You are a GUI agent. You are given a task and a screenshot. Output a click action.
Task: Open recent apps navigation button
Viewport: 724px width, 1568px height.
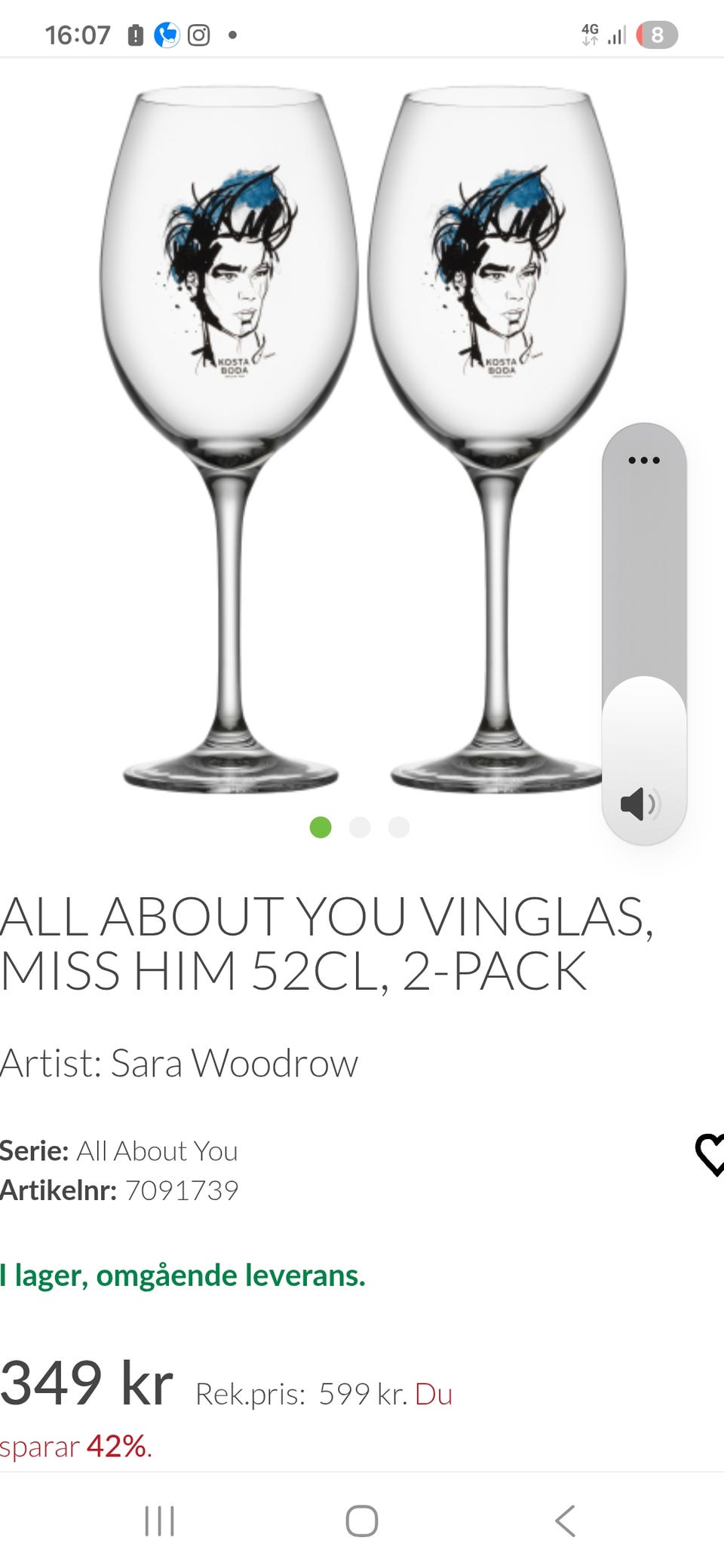pyautogui.click(x=159, y=1521)
